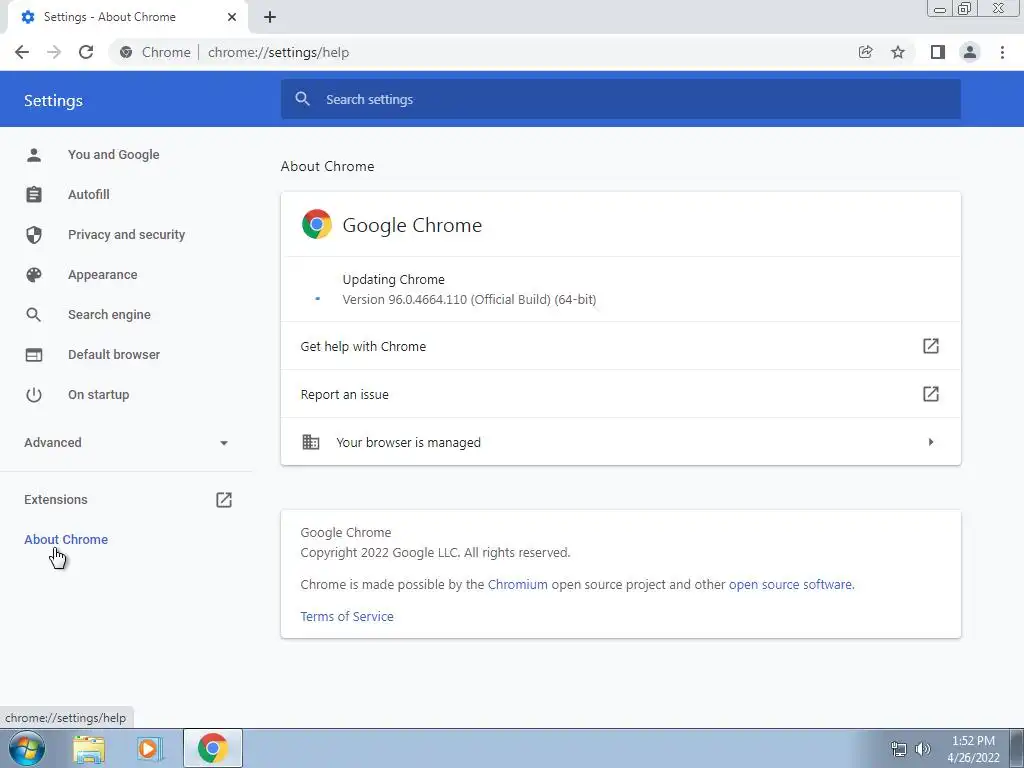Click the clipboard icon beside Autofill
This screenshot has height=768, width=1024.
34,195
